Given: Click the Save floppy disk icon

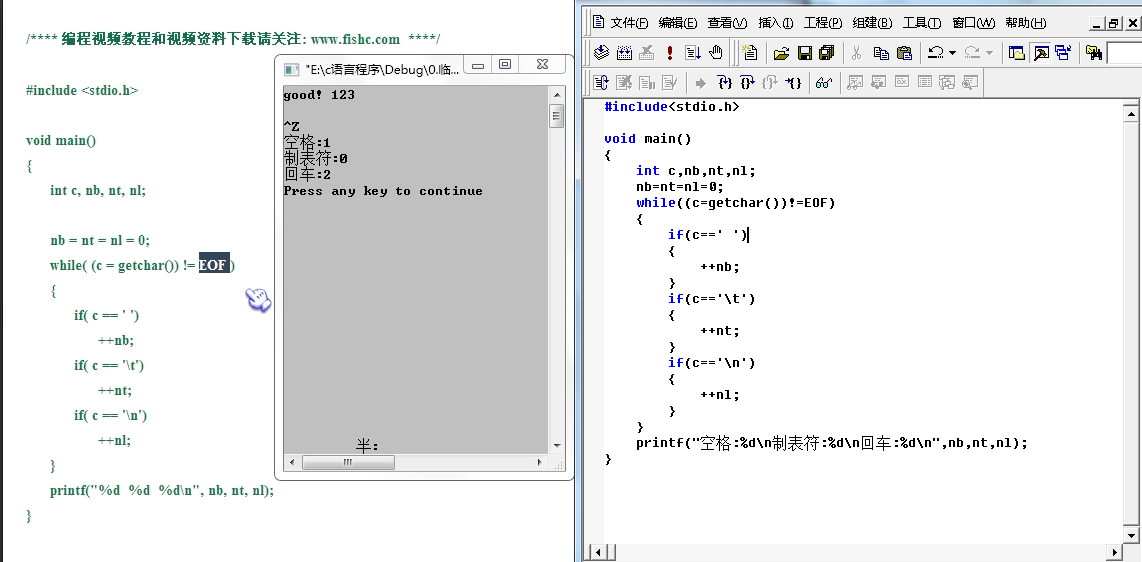Looking at the screenshot, I should (805, 52).
